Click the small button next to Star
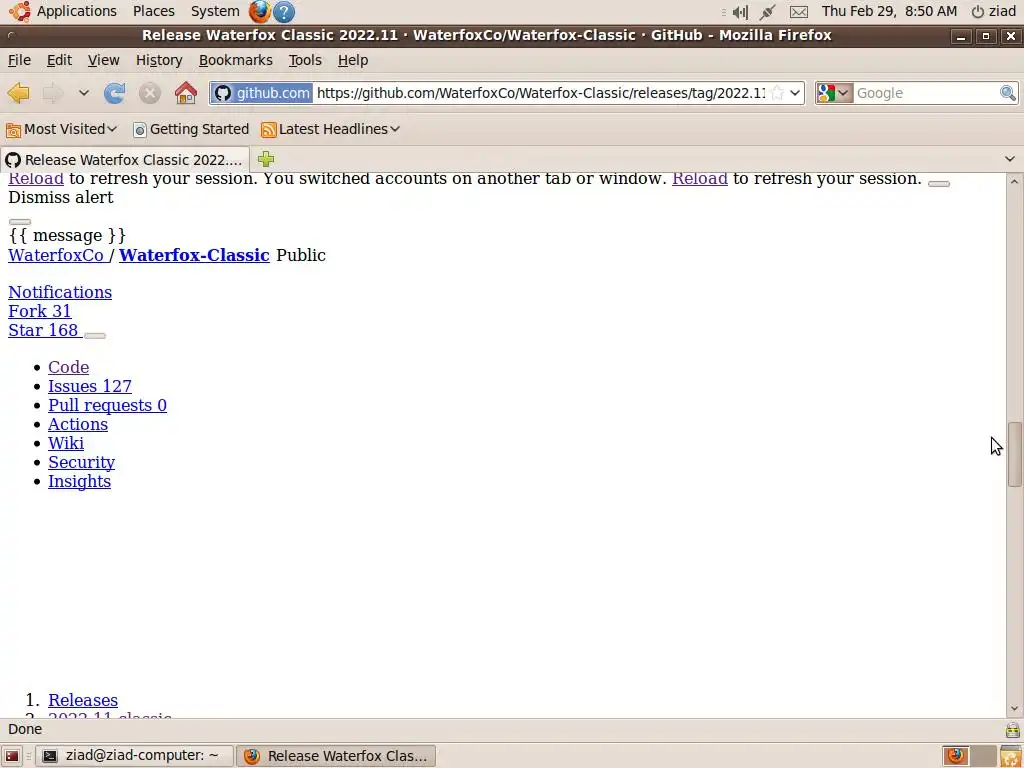This screenshot has width=1024, height=768. coord(95,336)
